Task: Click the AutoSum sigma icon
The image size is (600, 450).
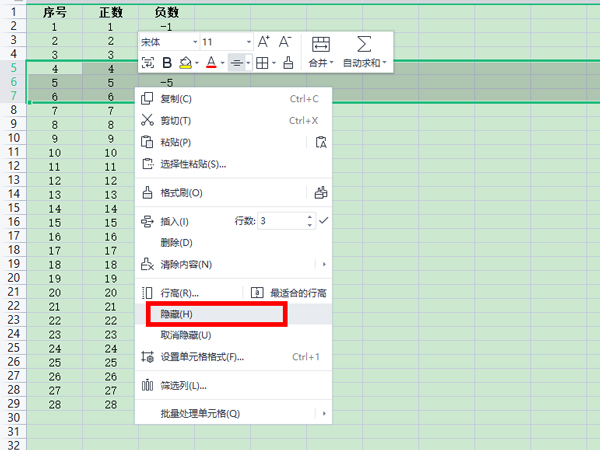Action: tap(364, 44)
